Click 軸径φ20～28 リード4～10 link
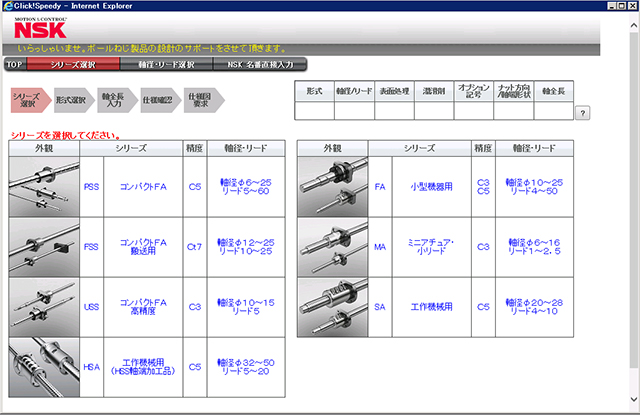640x415 pixels. (x=534, y=307)
